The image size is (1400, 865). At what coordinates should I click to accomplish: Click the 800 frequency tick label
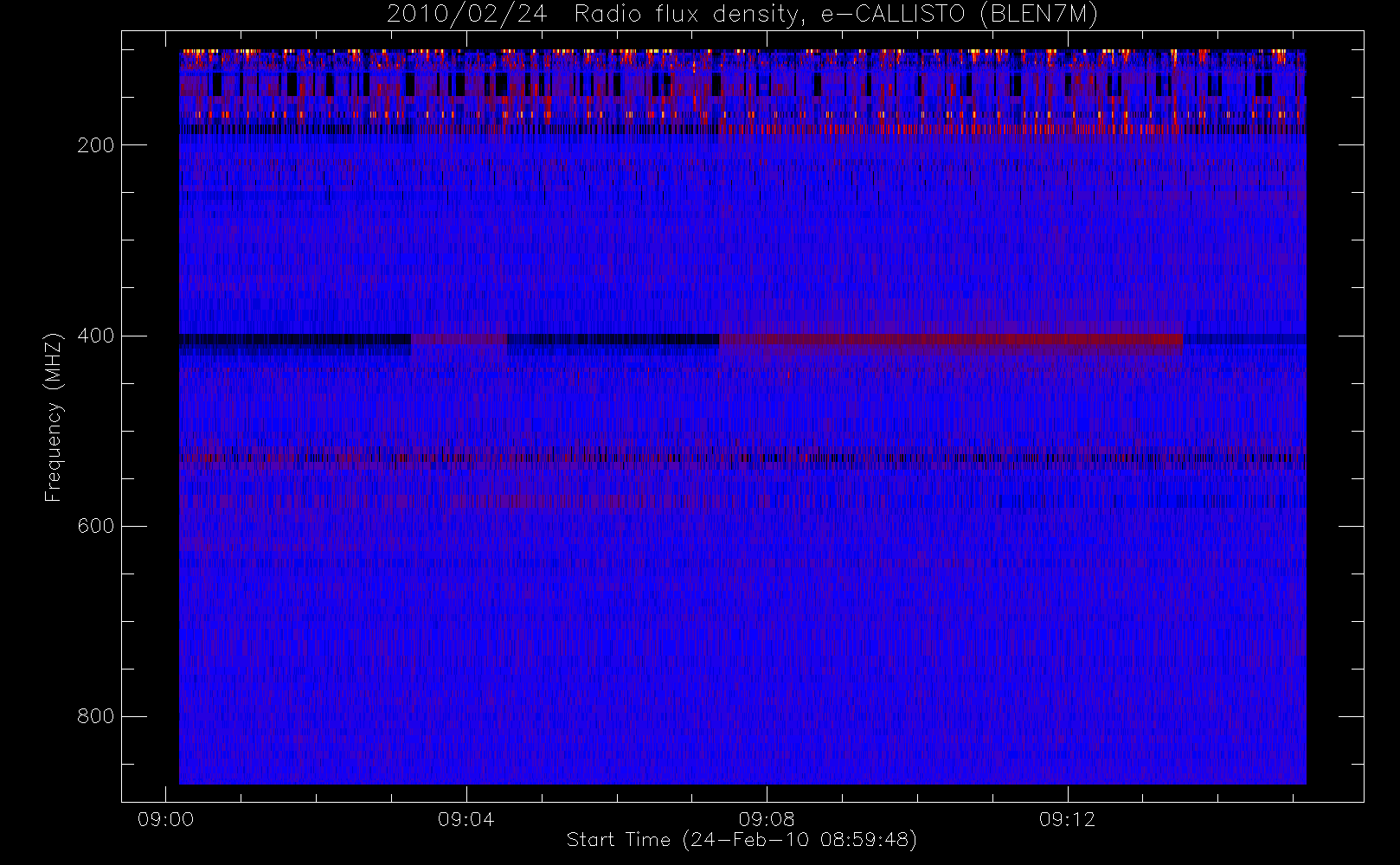click(x=95, y=716)
